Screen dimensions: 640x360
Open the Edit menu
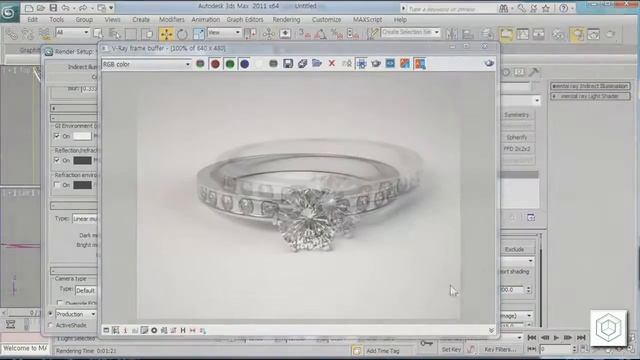33,20
